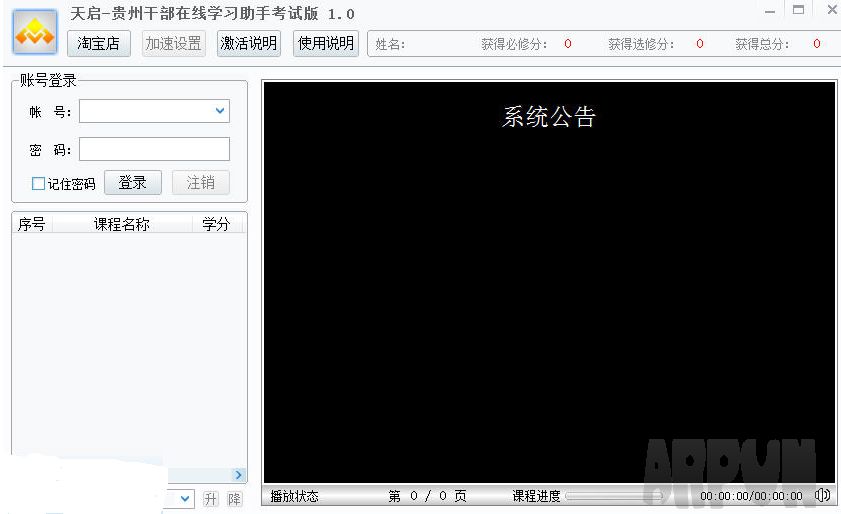
Task: Click the orange diamond application logo
Action: click(x=35, y=32)
